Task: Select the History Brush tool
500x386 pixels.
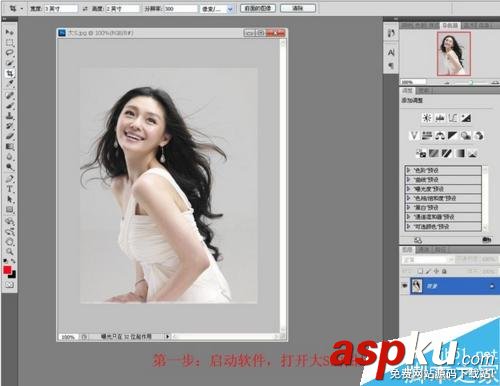Action: click(x=9, y=126)
